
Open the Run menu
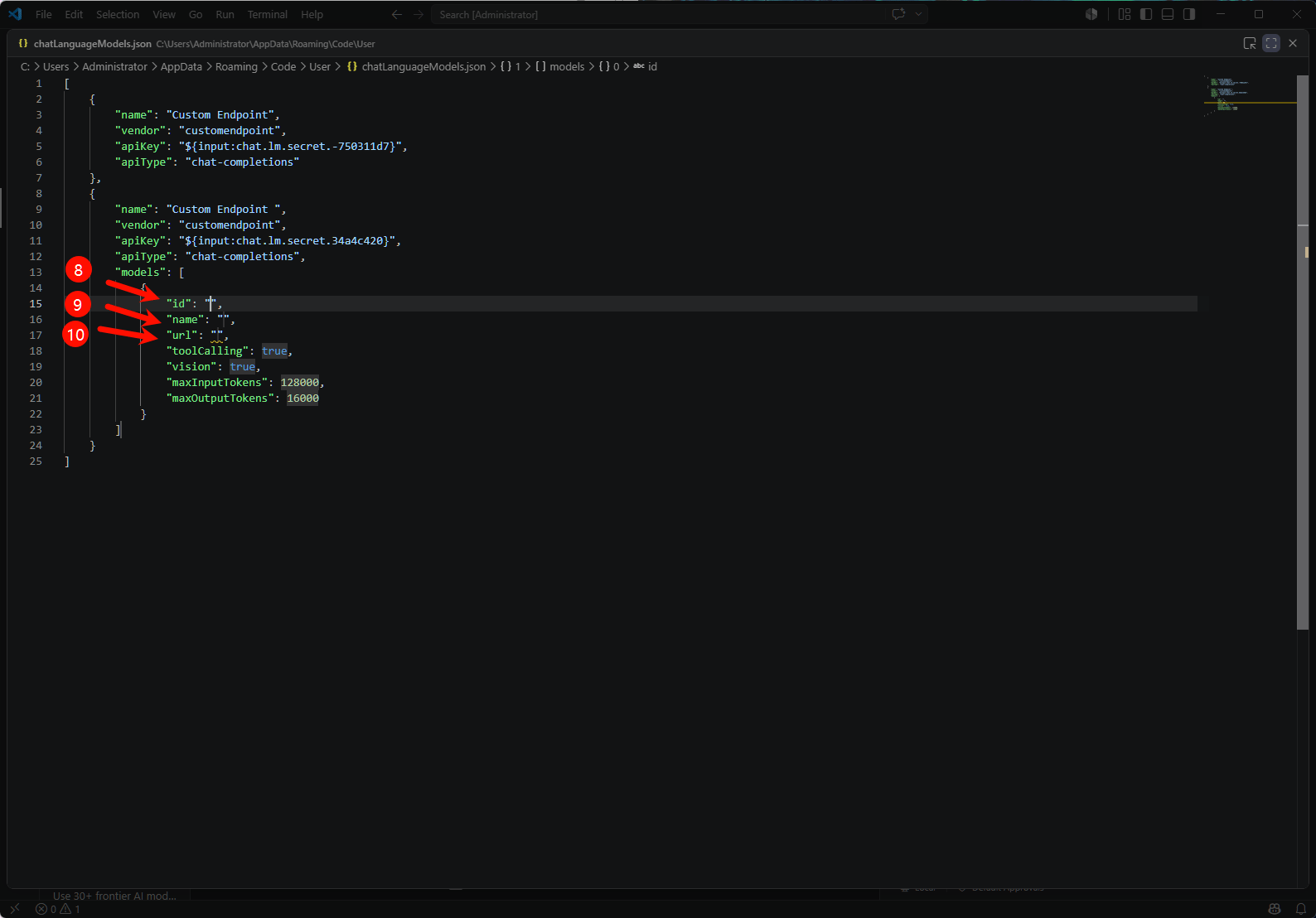(x=225, y=14)
